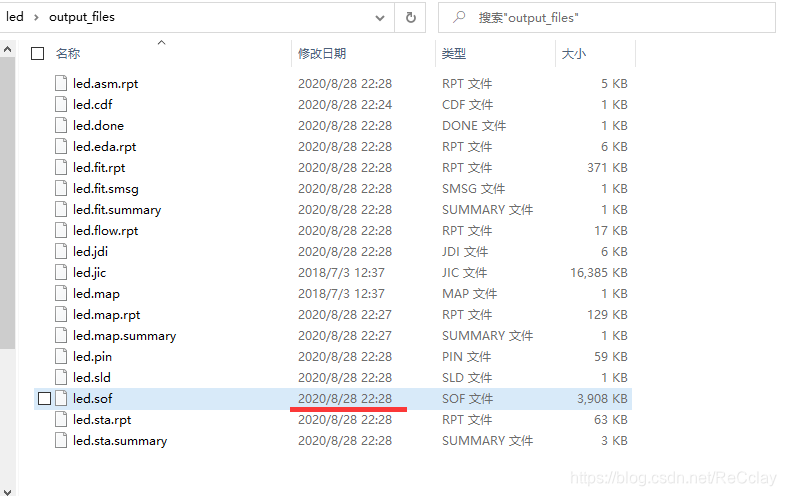Expand the chevron after 'led' in breadcrumb
Screen dimensions: 786x496
[36, 18]
